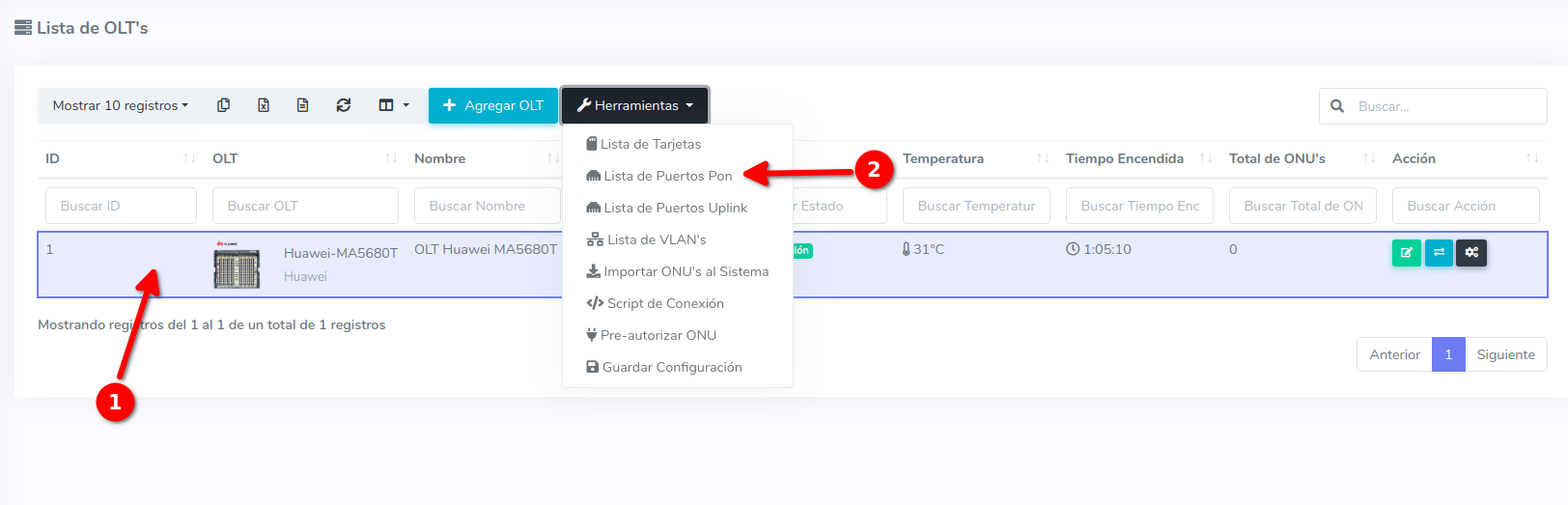
Task: Export table with the Excel icon
Action: coord(263,105)
